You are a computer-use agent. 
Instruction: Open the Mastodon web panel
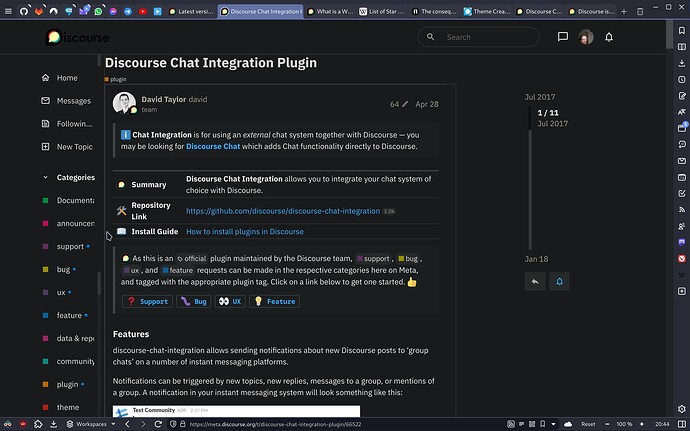(x=682, y=242)
